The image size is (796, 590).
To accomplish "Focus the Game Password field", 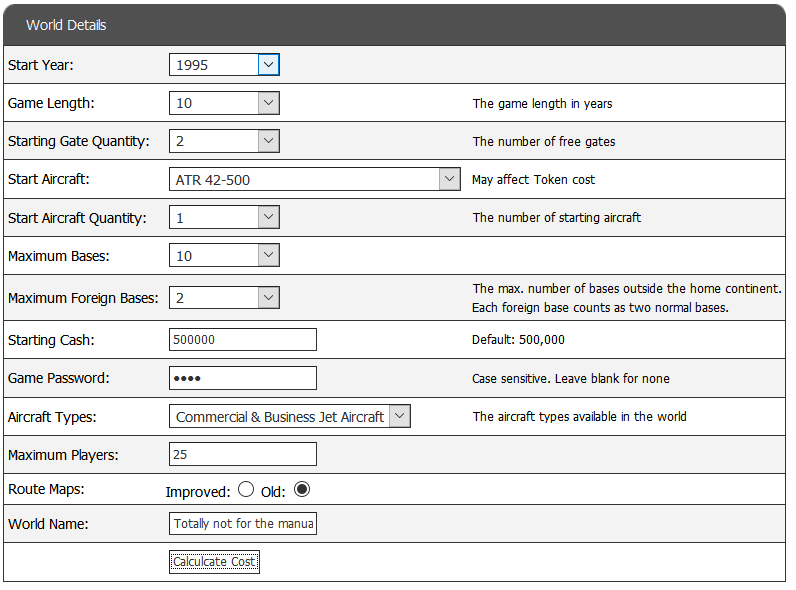I will [x=243, y=378].
